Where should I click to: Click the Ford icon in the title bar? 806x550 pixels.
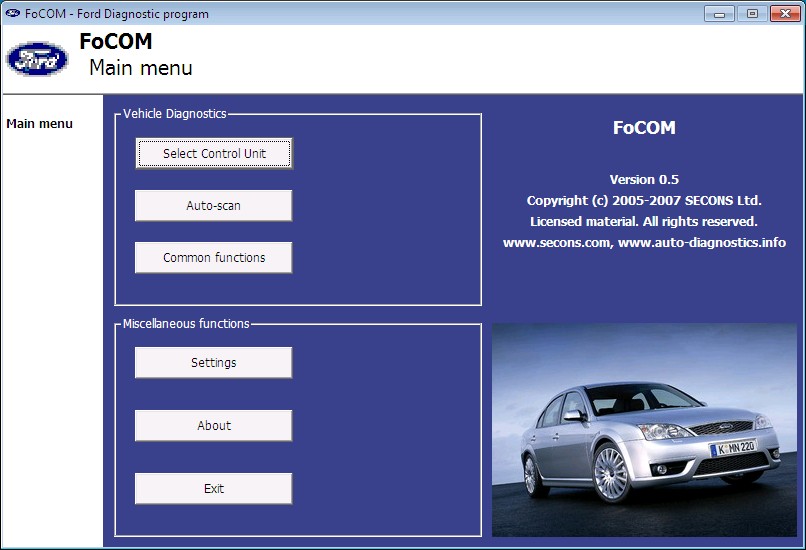[x=13, y=13]
